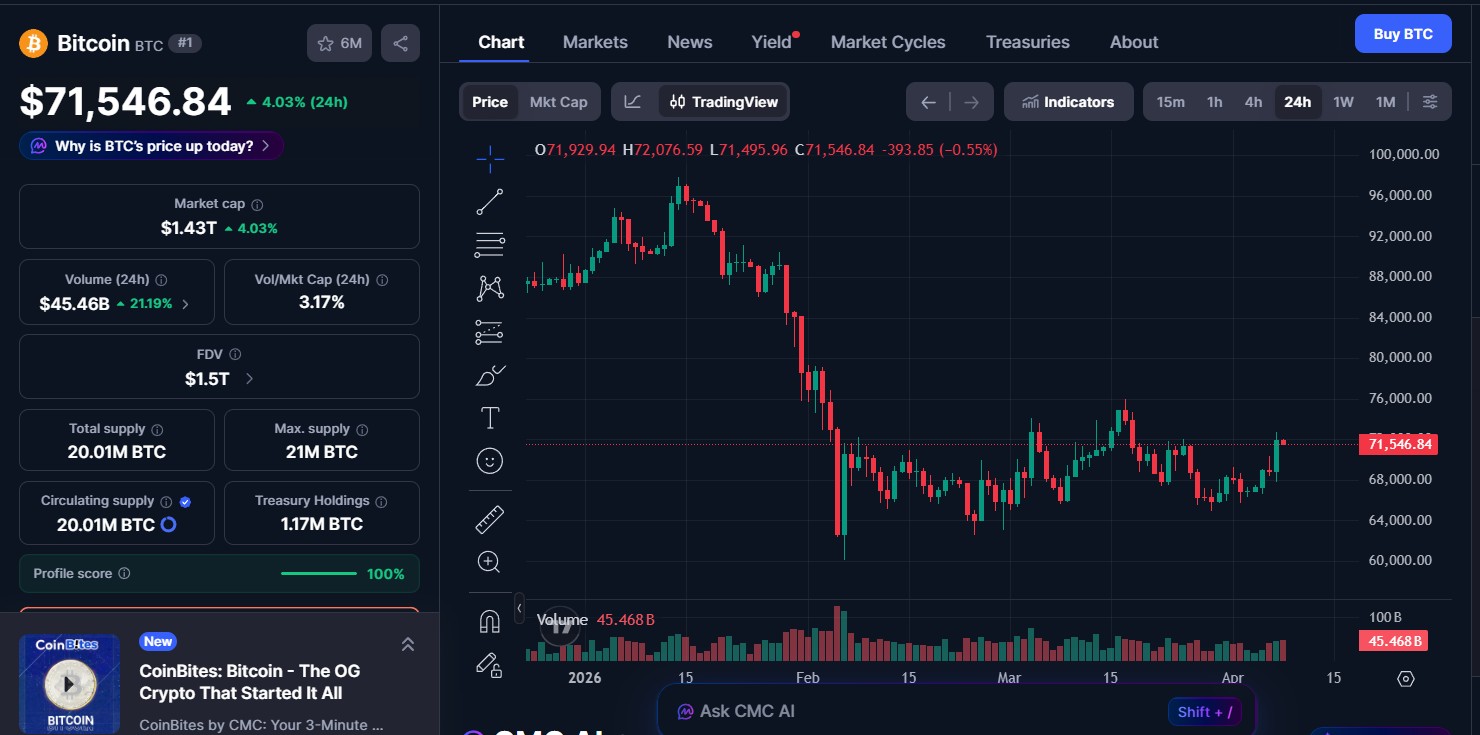This screenshot has height=735, width=1480.
Task: Open the XABCD pattern tool
Action: [x=489, y=287]
